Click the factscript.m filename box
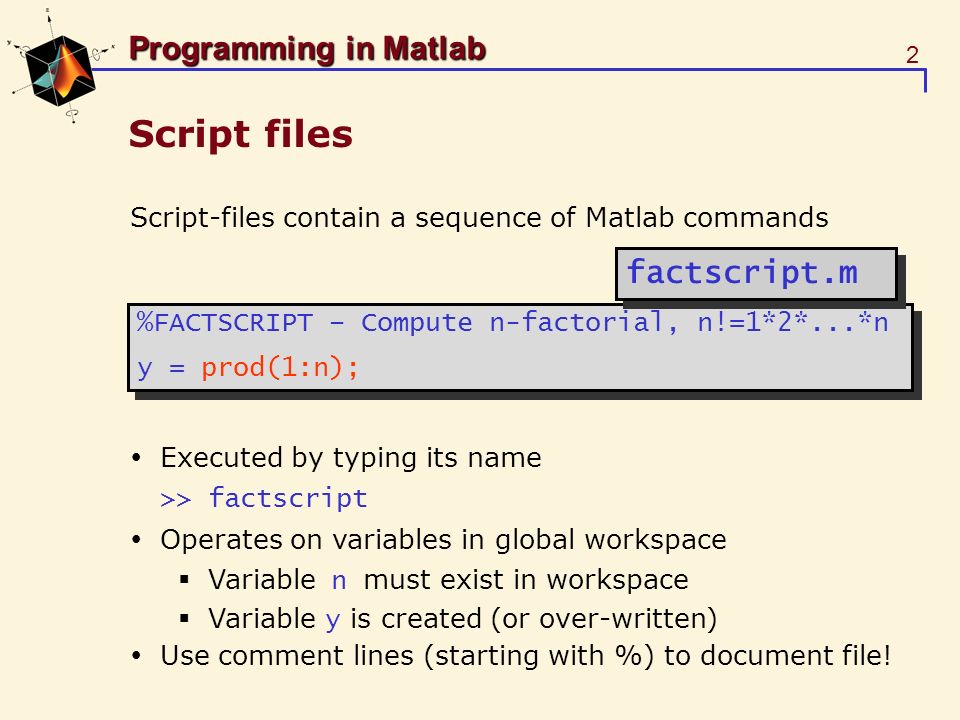Image resolution: width=960 pixels, height=720 pixels. [x=756, y=274]
